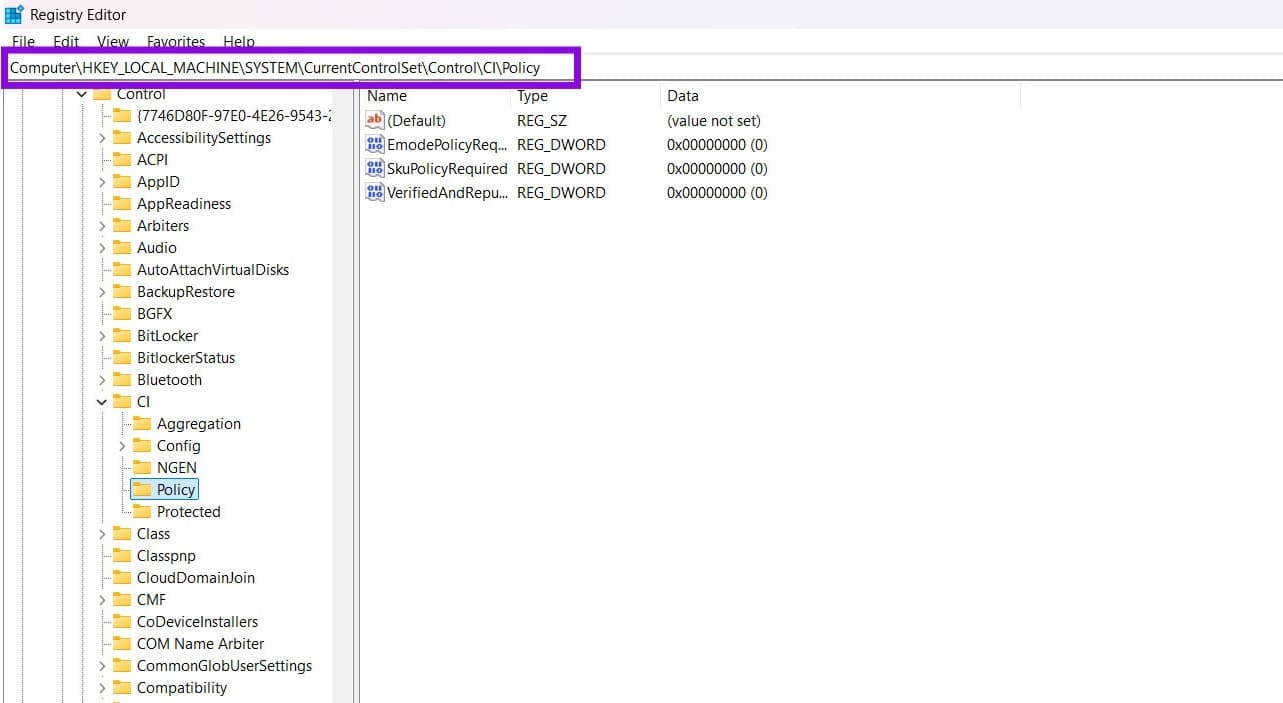Expand the BackupRestore key

point(102,292)
